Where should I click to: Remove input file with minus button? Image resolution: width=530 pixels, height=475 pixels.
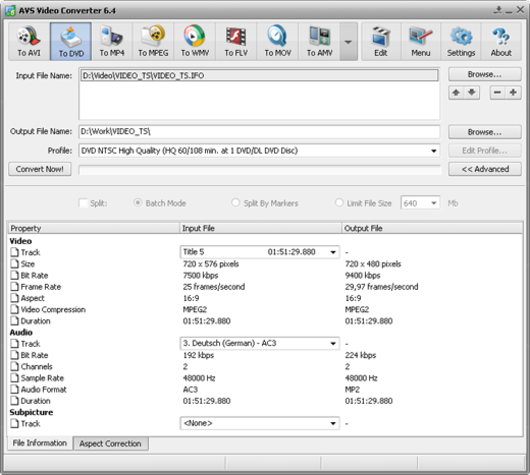point(498,92)
